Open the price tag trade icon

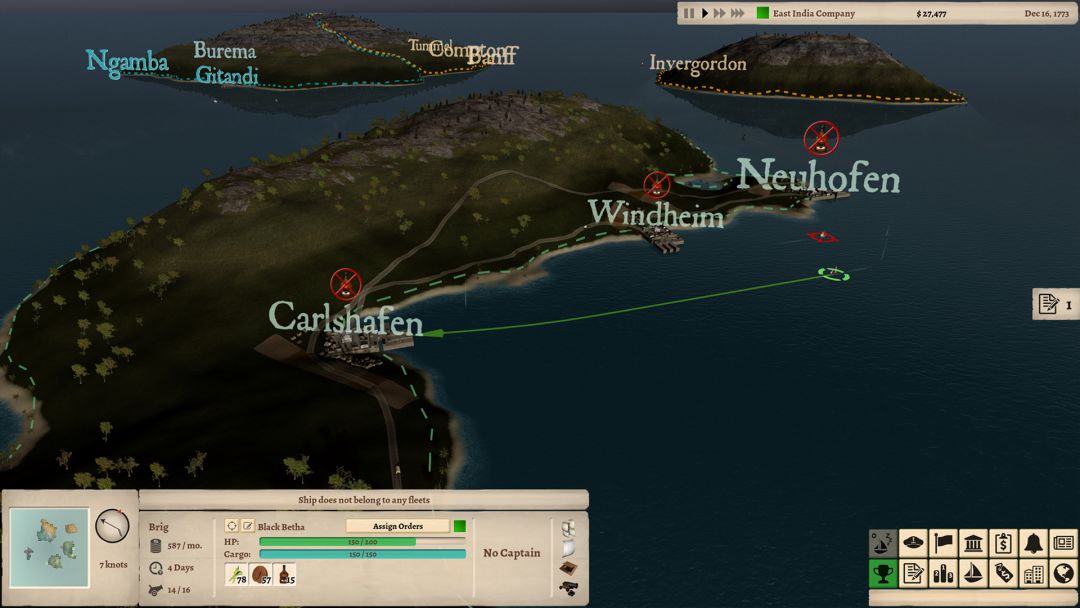pyautogui.click(x=1003, y=574)
